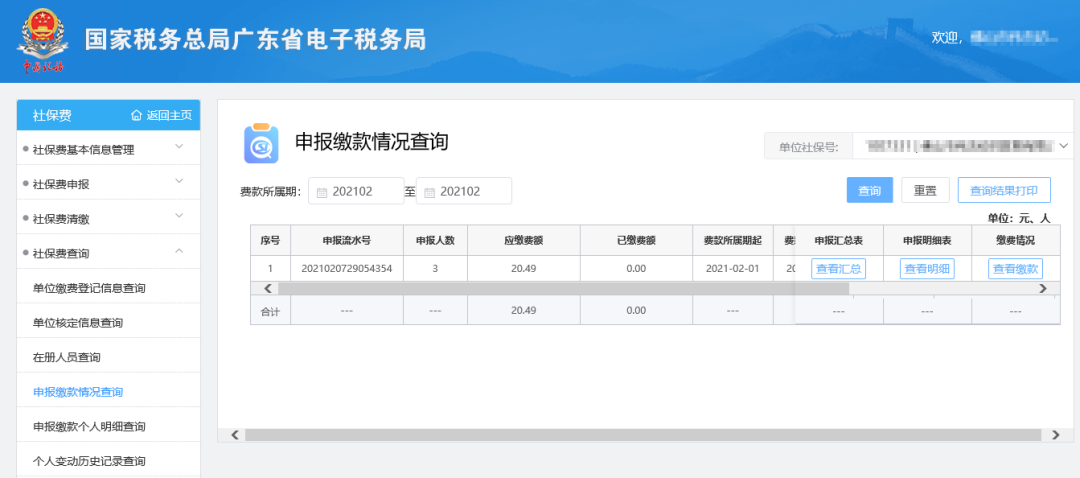The width and height of the screenshot is (1080, 478).
Task: Click 社保费申报 menu label
Action: point(61,185)
